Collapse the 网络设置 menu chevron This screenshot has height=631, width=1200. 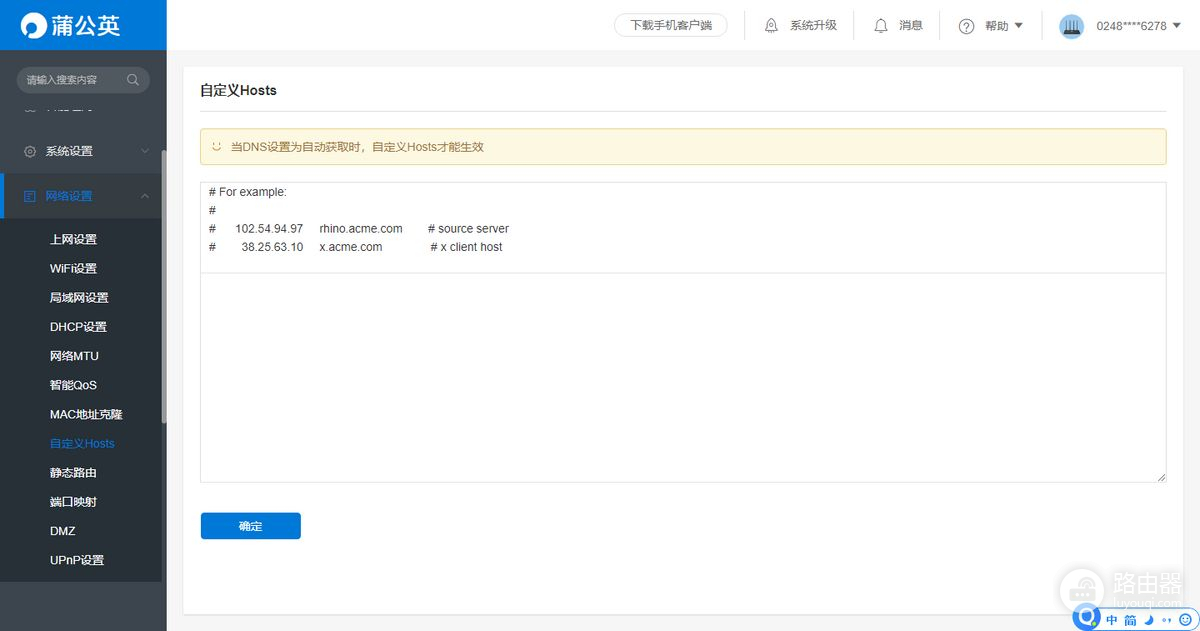145,196
